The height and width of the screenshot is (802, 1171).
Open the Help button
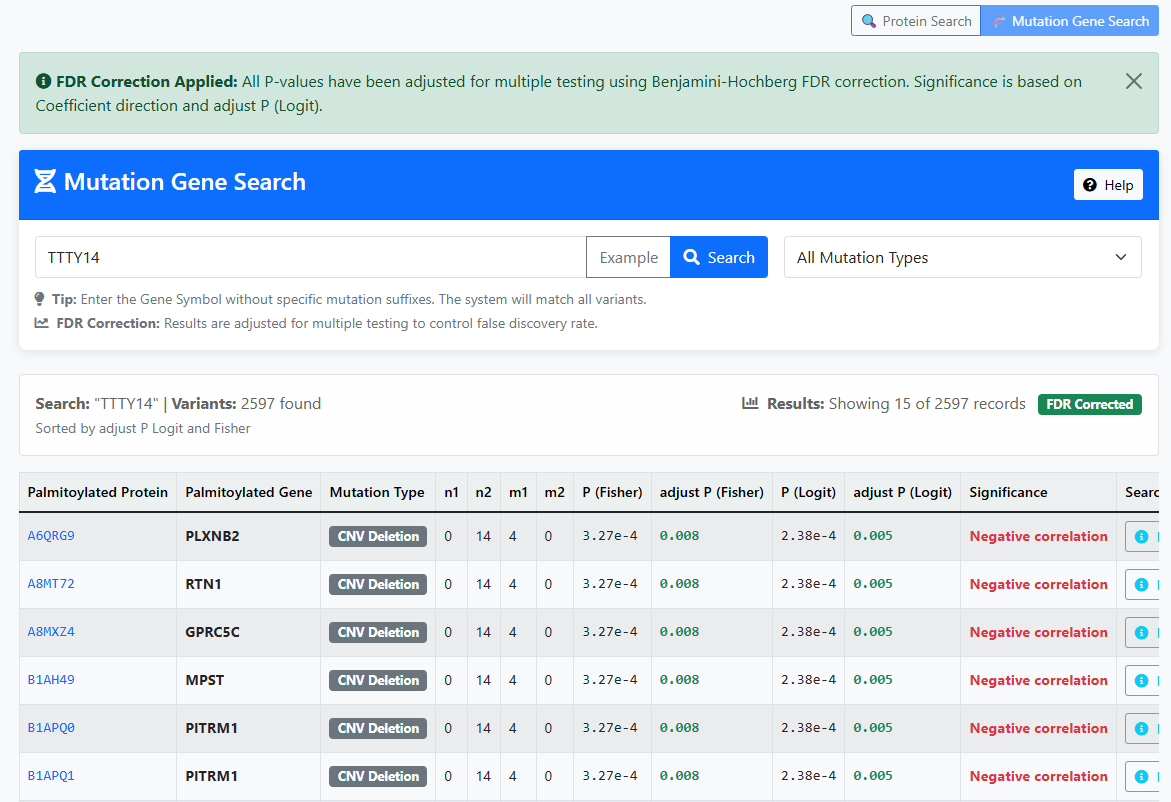pos(1108,184)
